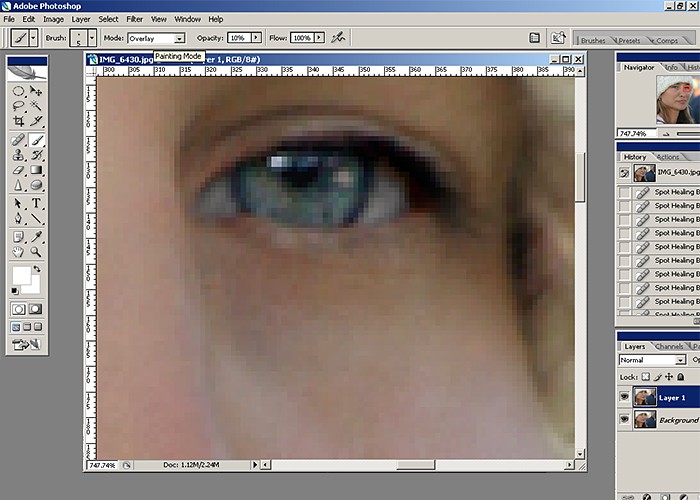Select the Path Selection tool

click(18, 204)
